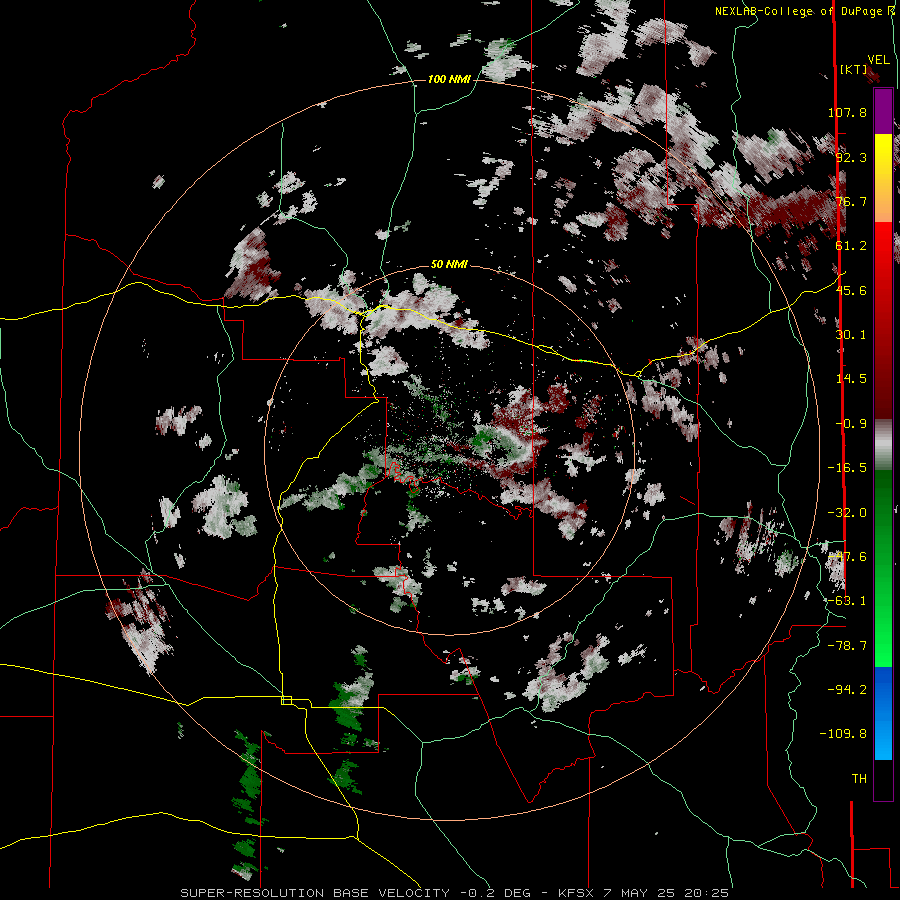900x900 pixels.
Task: Click the black TH segment of color bar
Action: click(883, 779)
